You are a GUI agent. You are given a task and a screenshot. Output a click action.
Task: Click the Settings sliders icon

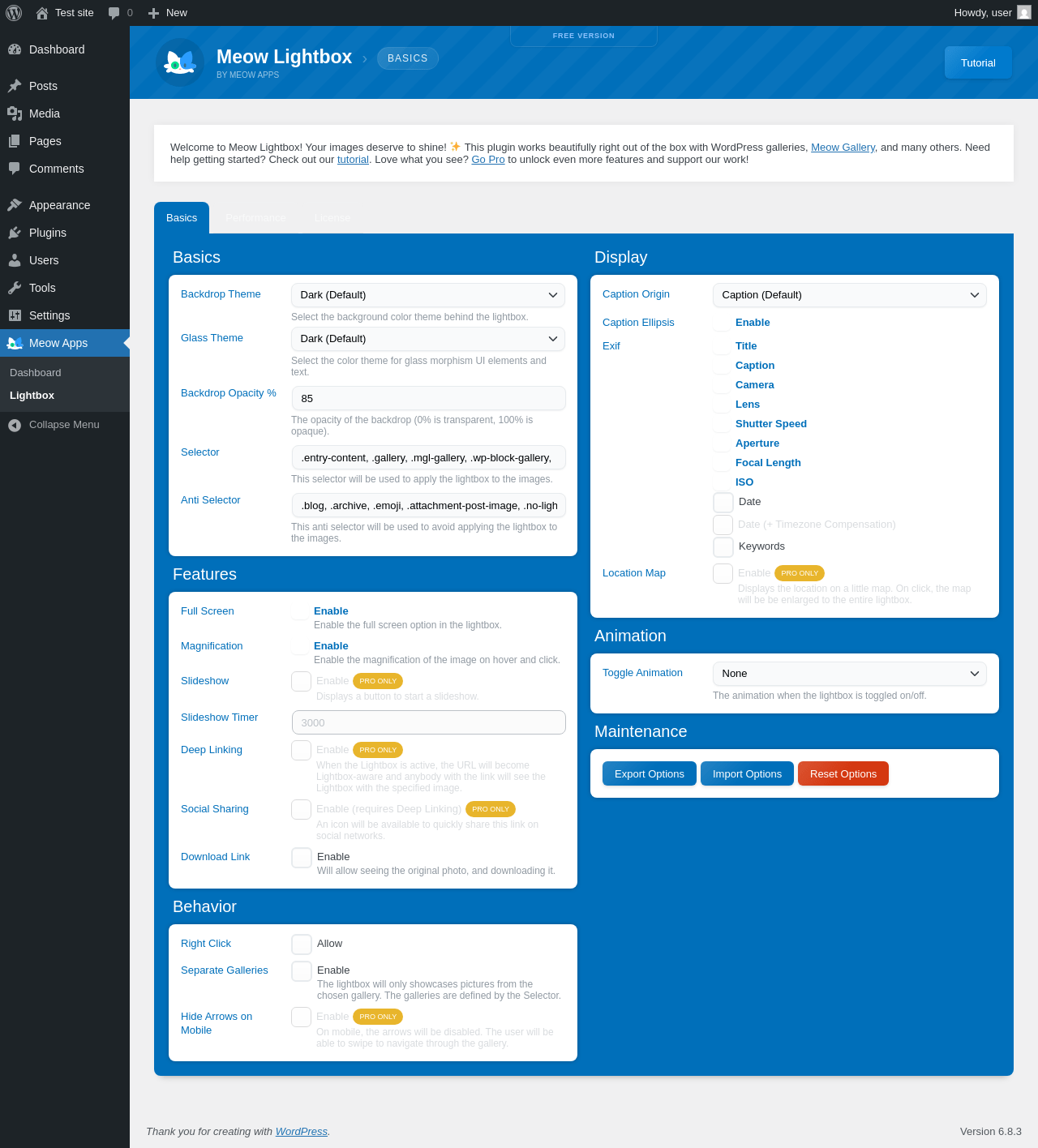15,315
